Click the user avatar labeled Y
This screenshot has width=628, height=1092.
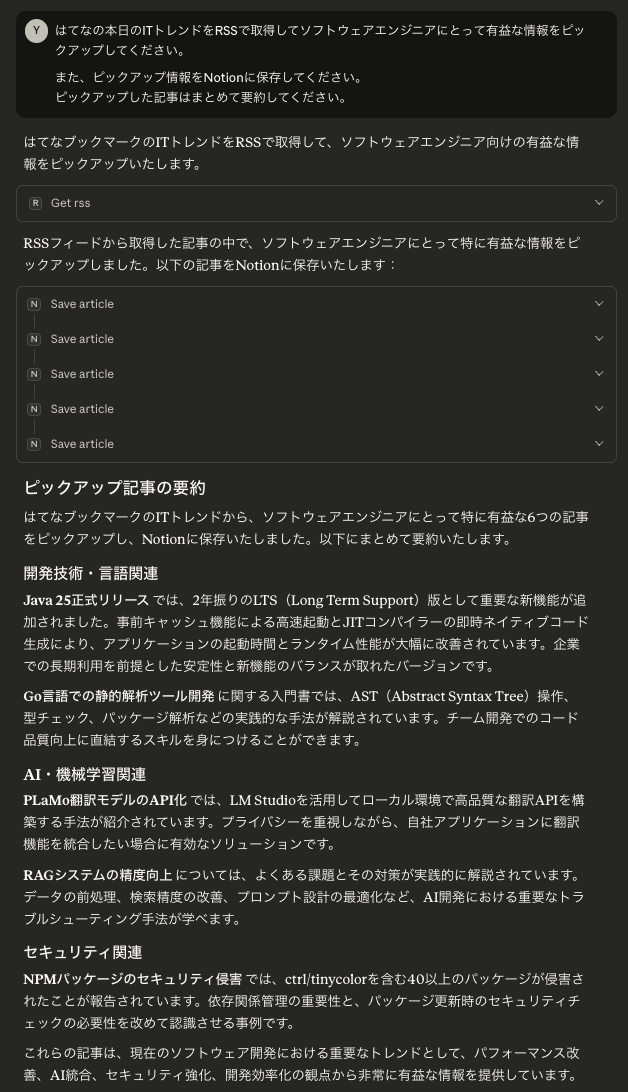(36, 31)
